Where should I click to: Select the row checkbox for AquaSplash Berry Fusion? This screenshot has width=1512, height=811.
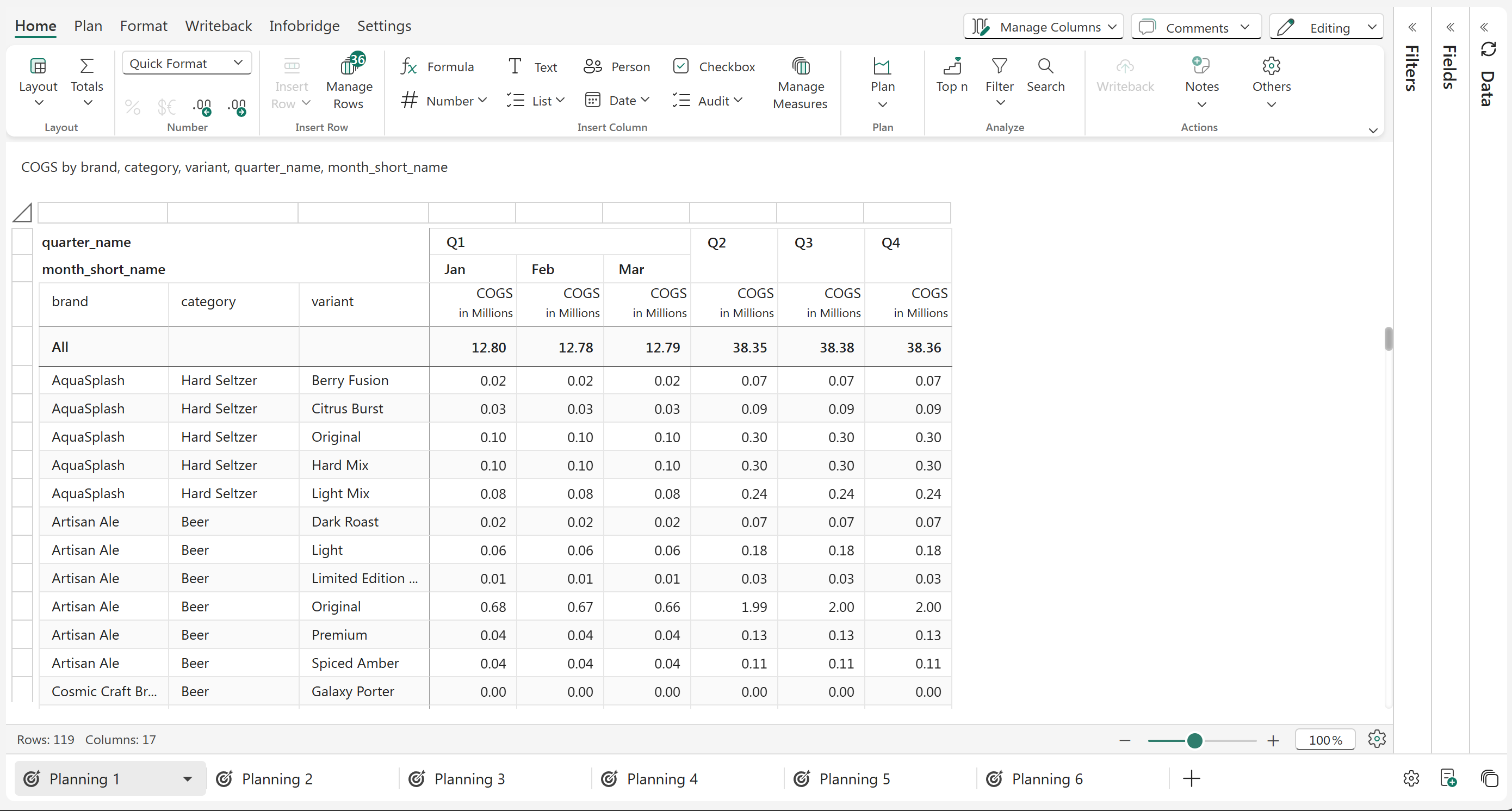tap(22, 380)
